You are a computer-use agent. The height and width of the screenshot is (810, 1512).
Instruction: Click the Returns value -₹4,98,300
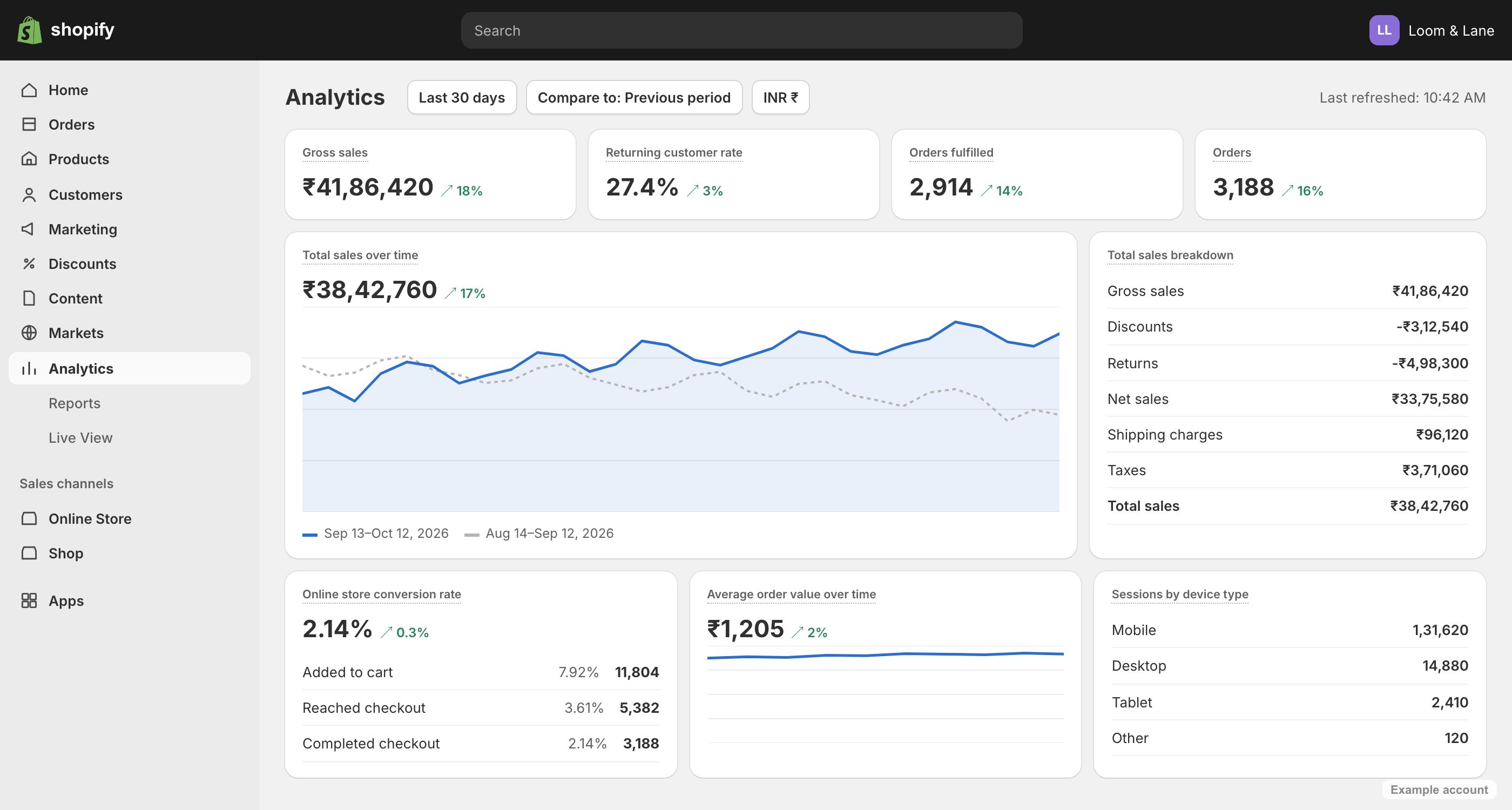tap(1430, 363)
